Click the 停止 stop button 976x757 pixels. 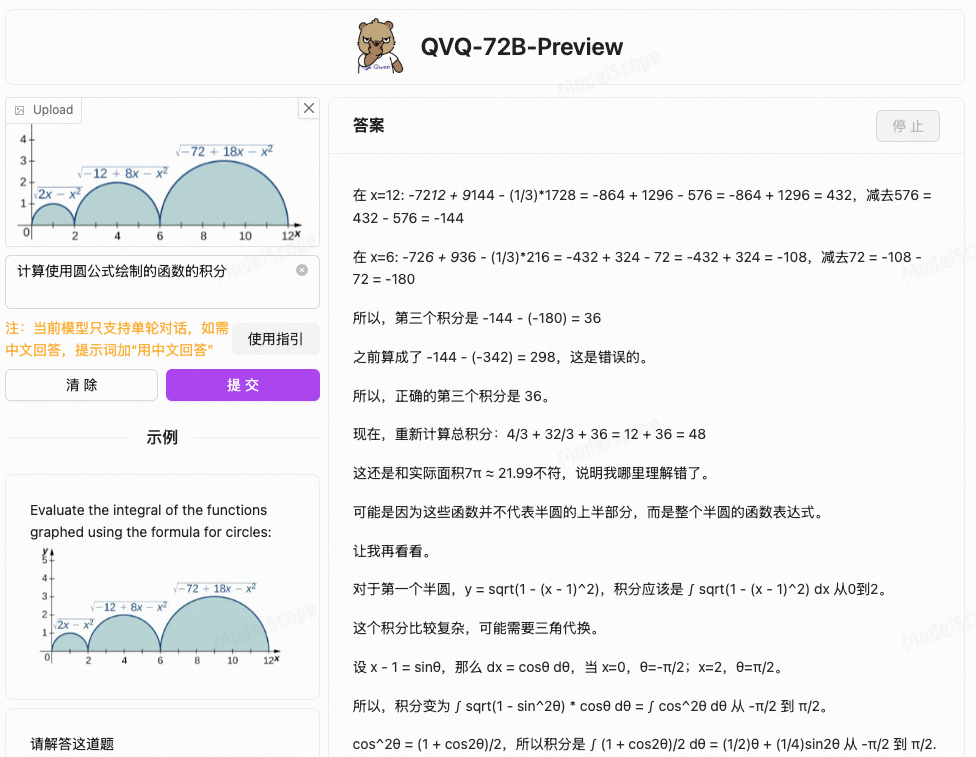point(908,126)
